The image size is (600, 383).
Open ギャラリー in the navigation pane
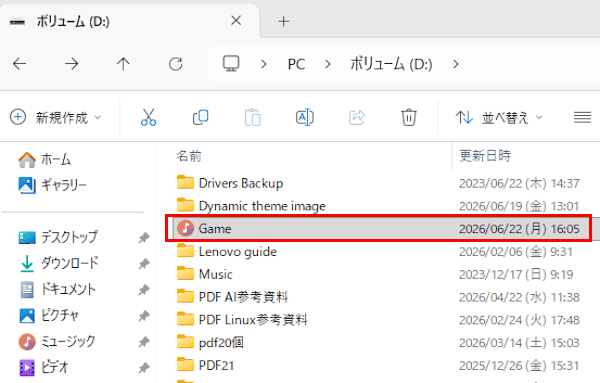[53, 185]
